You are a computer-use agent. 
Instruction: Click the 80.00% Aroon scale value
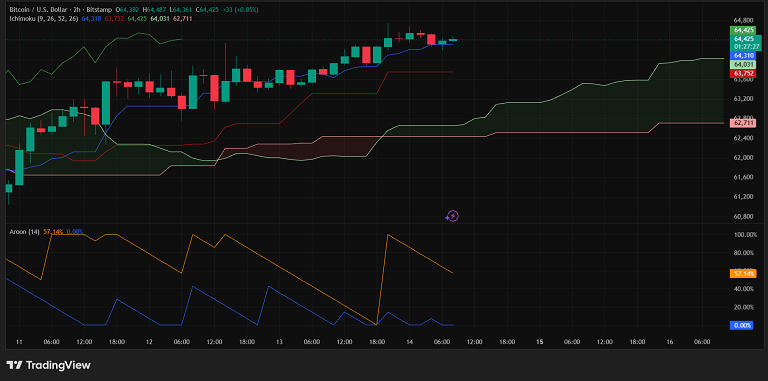click(x=744, y=253)
